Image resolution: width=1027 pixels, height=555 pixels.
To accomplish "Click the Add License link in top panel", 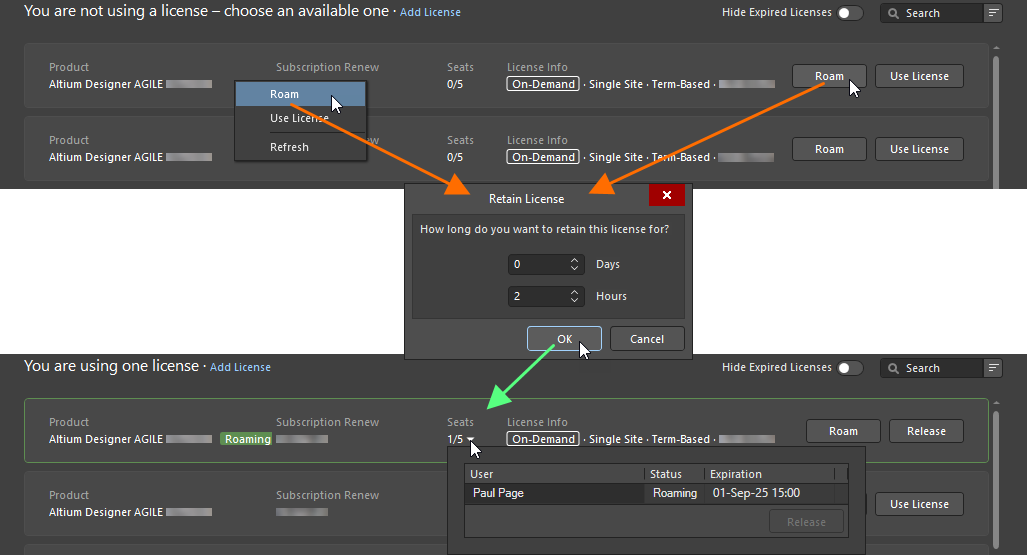I will pyautogui.click(x=430, y=12).
